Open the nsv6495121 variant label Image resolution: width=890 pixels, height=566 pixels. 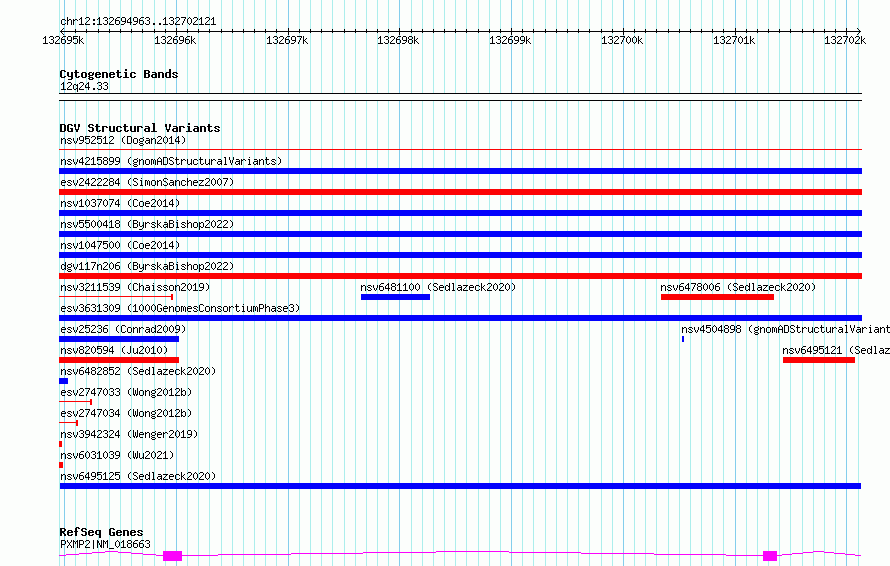836,350
